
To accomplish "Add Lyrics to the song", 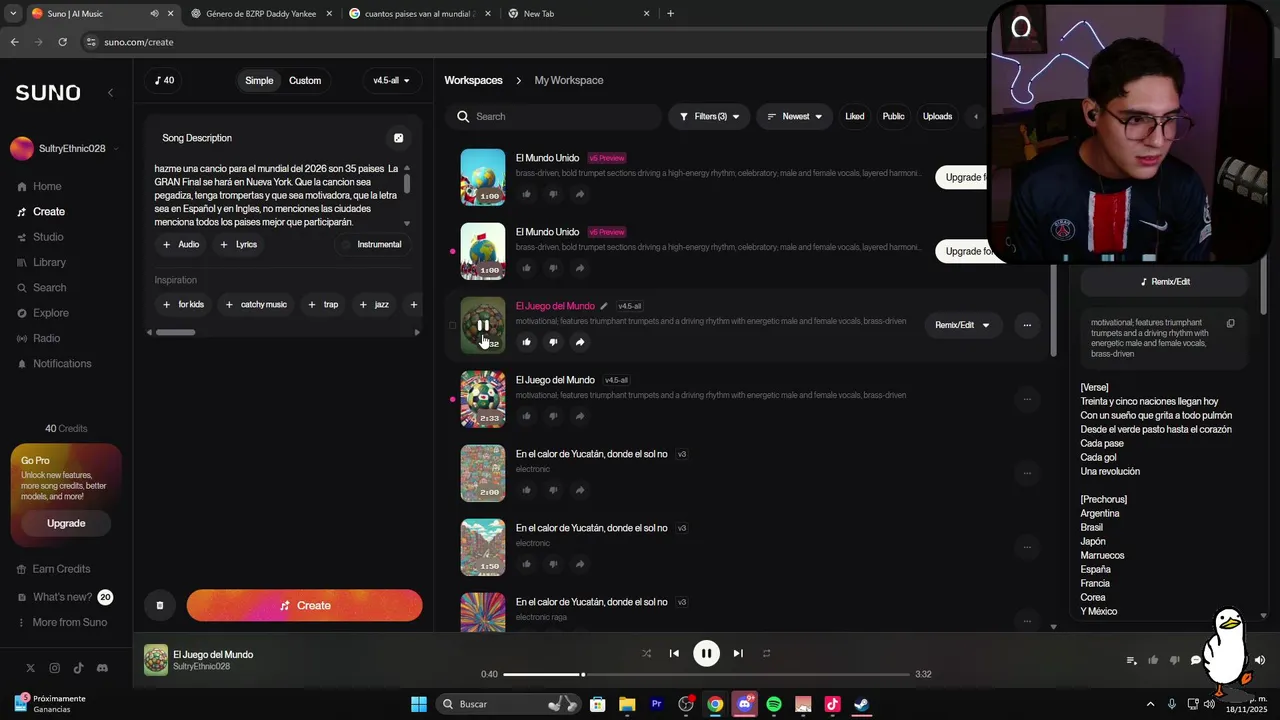I will (238, 244).
